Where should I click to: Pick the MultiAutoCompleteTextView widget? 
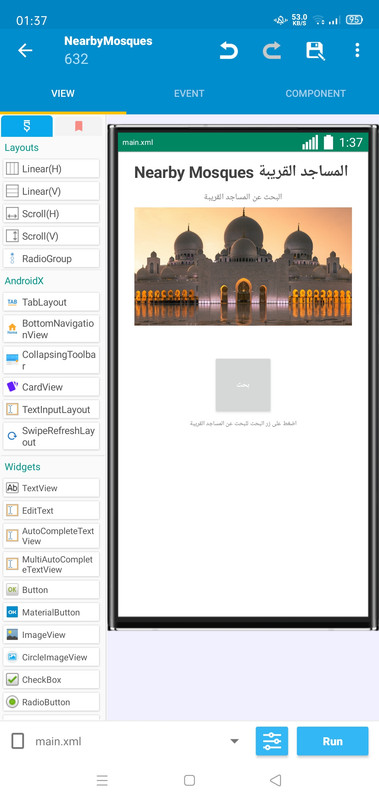51,564
